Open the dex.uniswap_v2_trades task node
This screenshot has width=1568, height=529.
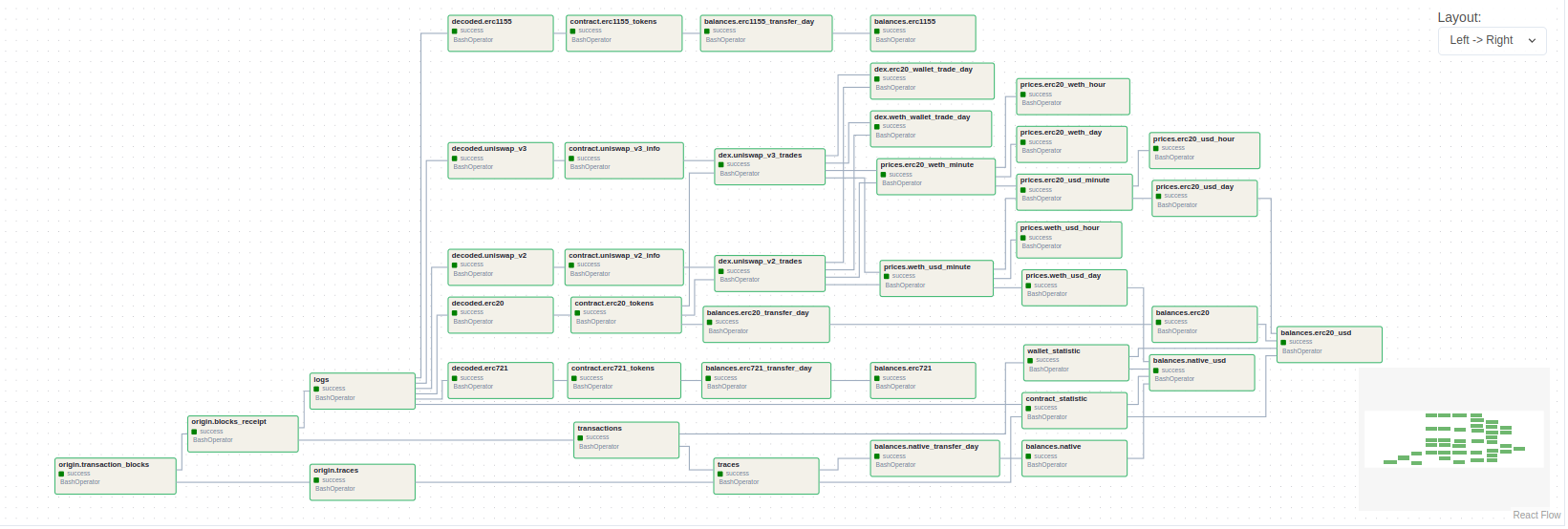pos(770,273)
